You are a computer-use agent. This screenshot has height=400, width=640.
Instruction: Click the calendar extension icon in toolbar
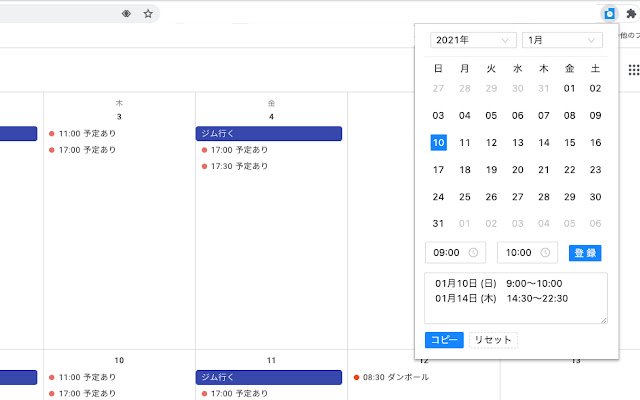(609, 14)
